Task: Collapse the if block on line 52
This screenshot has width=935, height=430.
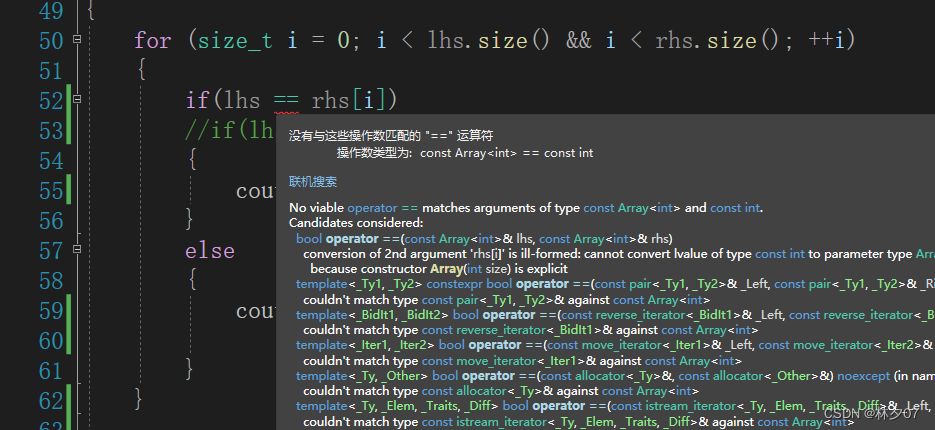Action: (76, 99)
